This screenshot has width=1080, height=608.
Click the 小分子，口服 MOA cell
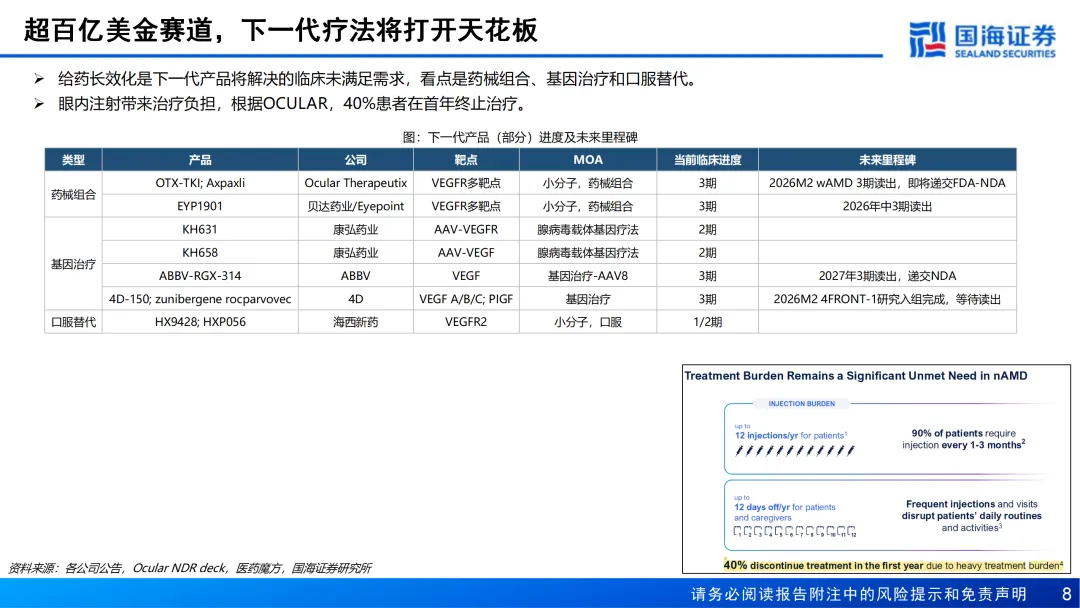click(588, 322)
